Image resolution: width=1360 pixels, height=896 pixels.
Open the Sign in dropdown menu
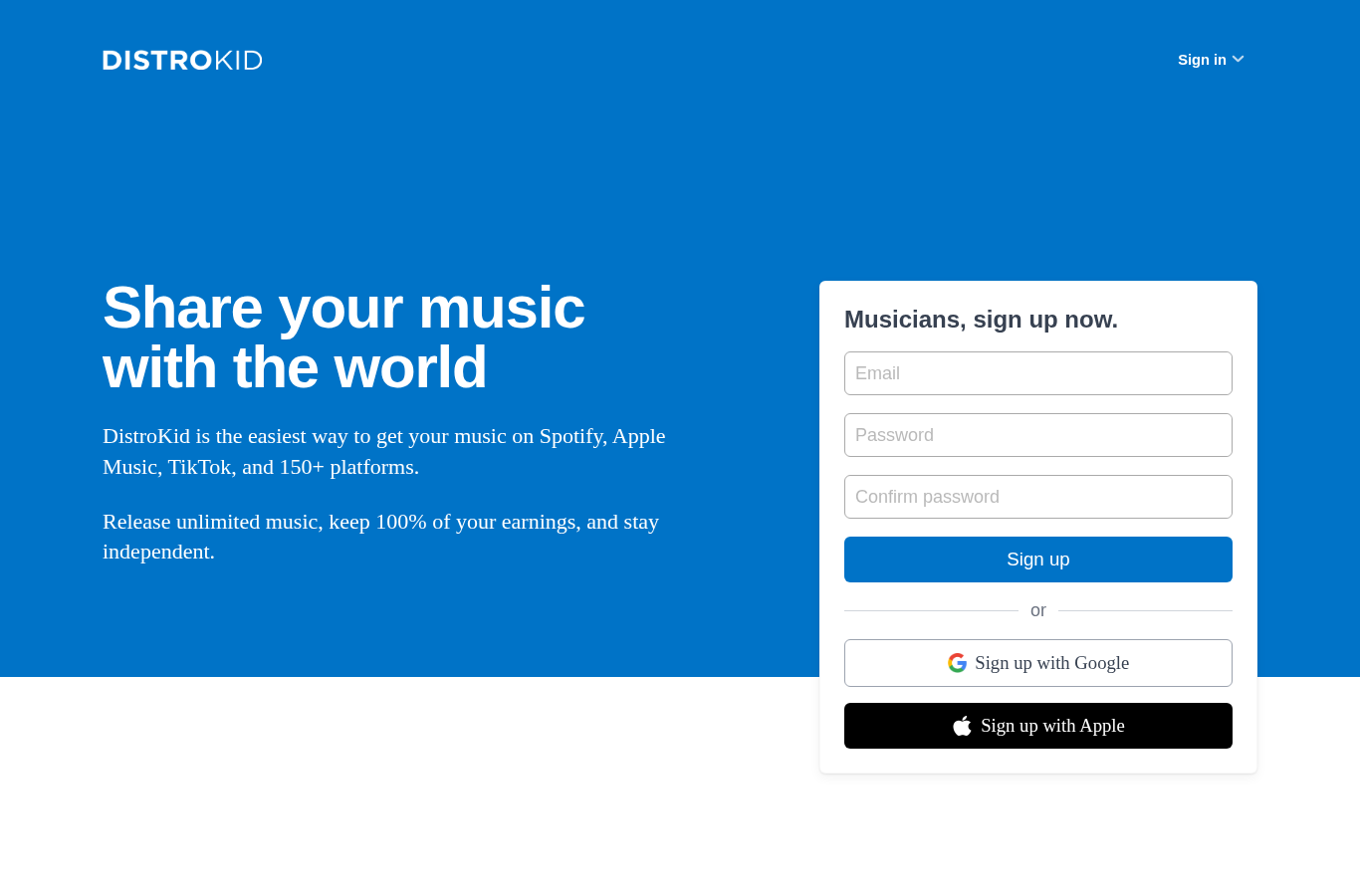[1211, 60]
